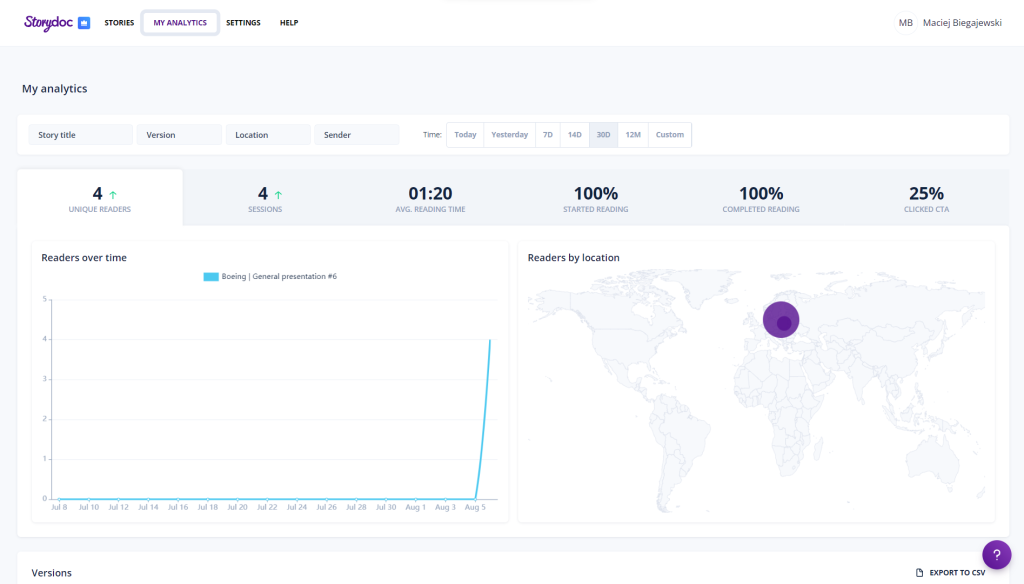Image resolution: width=1024 pixels, height=584 pixels.
Task: Select the 7D time range
Action: coord(547,135)
